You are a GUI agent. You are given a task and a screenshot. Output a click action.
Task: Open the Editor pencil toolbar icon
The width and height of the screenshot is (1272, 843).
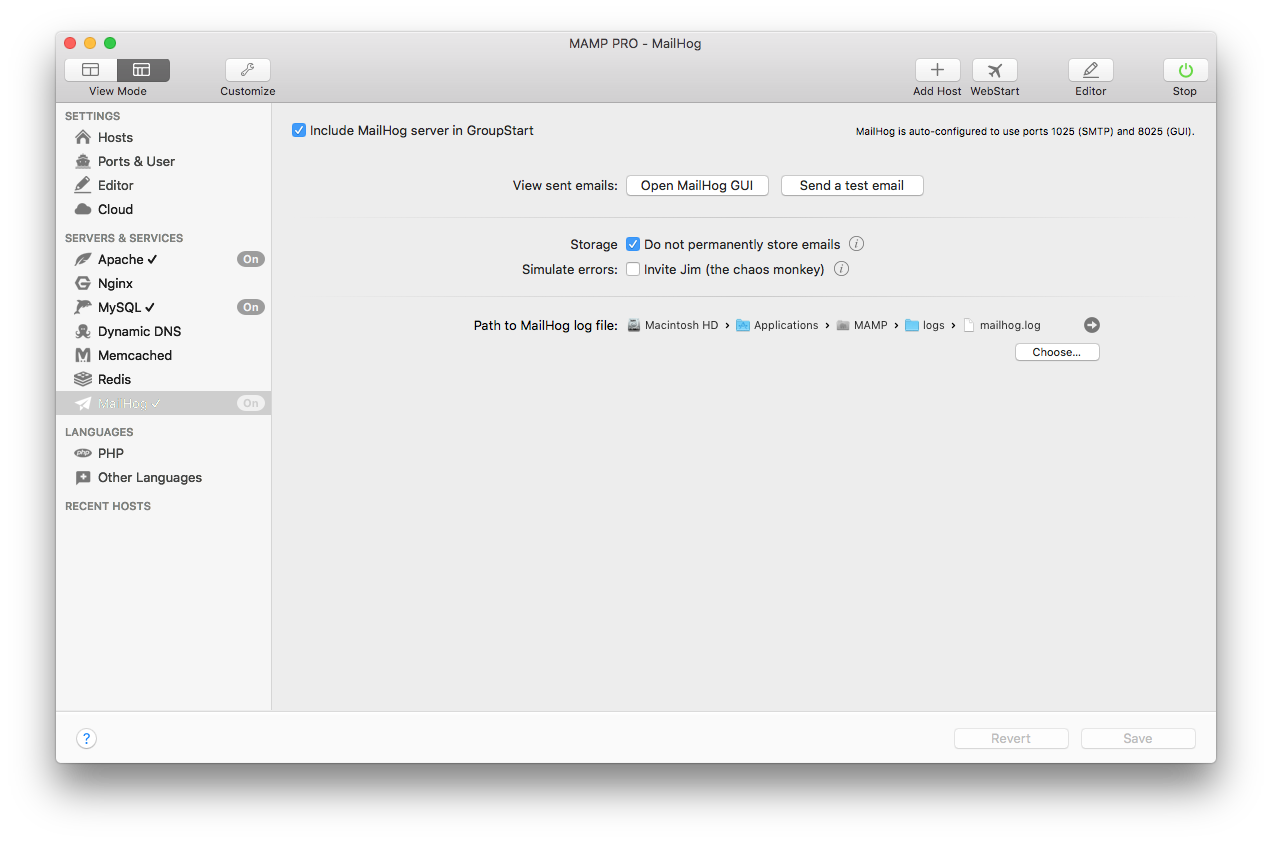tap(1090, 70)
